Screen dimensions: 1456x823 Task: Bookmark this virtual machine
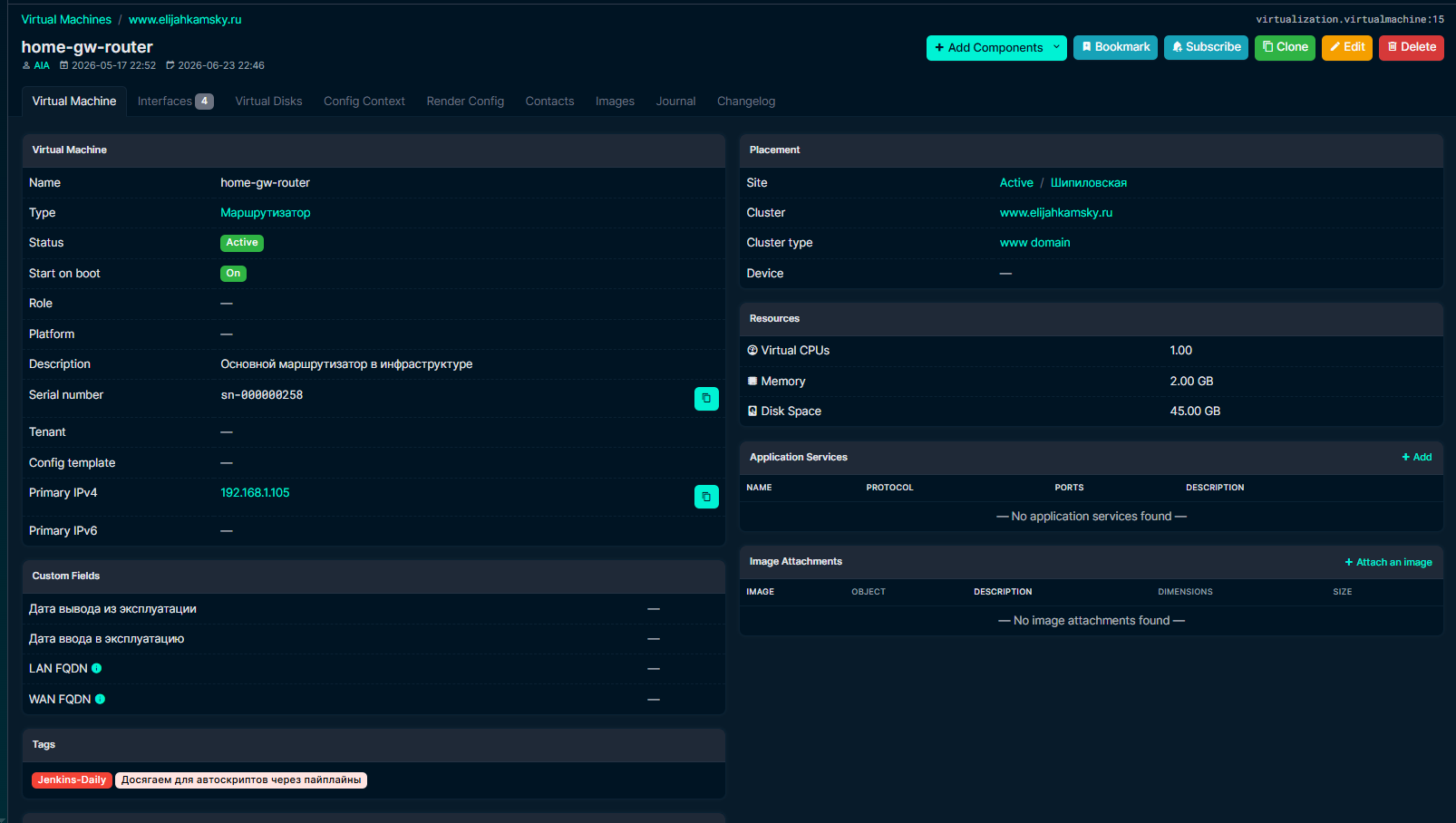[x=1115, y=48]
